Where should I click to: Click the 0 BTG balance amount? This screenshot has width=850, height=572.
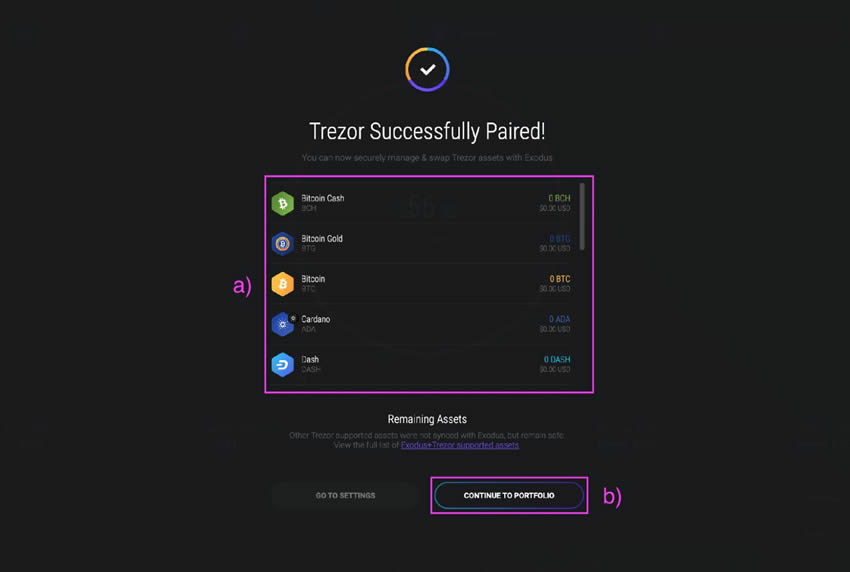pos(559,239)
